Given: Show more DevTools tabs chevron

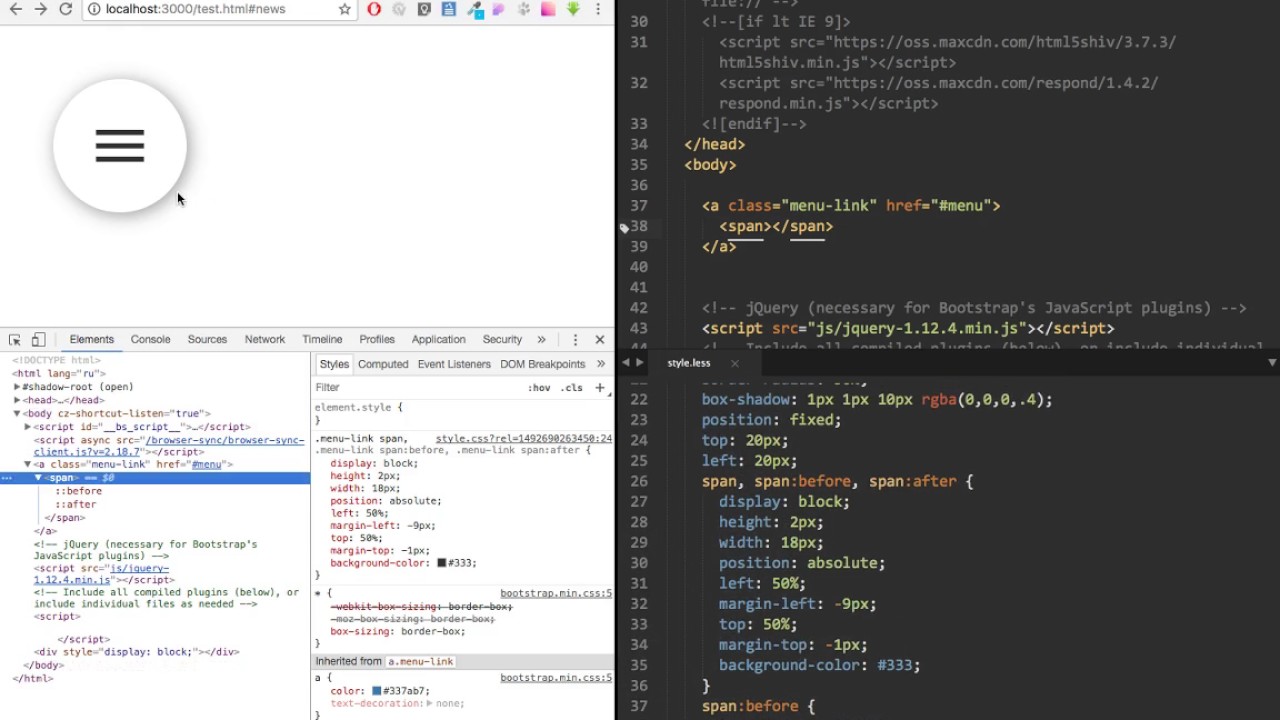Looking at the screenshot, I should click(541, 340).
